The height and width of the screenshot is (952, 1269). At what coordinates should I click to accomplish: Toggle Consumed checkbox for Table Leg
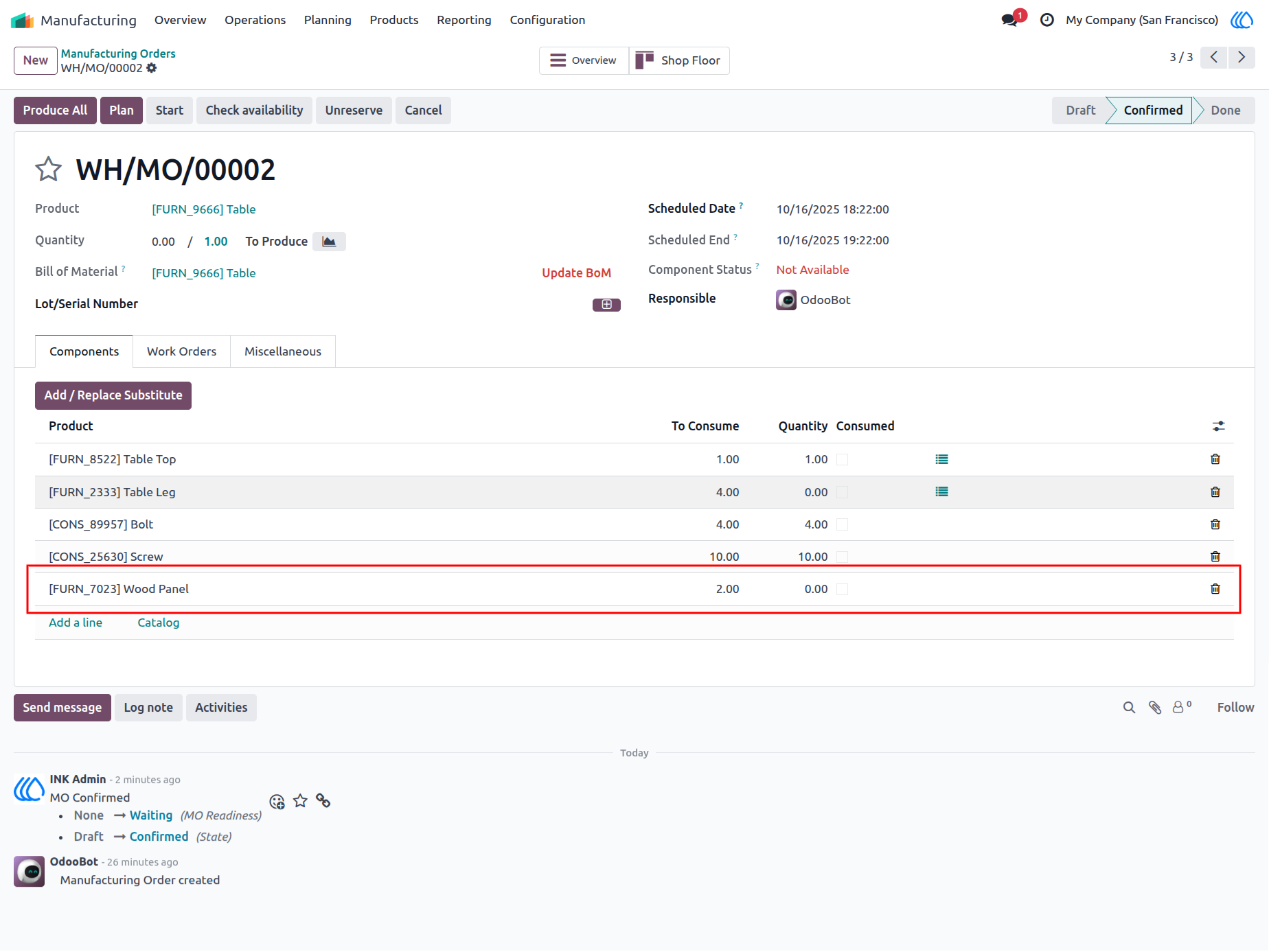[842, 492]
